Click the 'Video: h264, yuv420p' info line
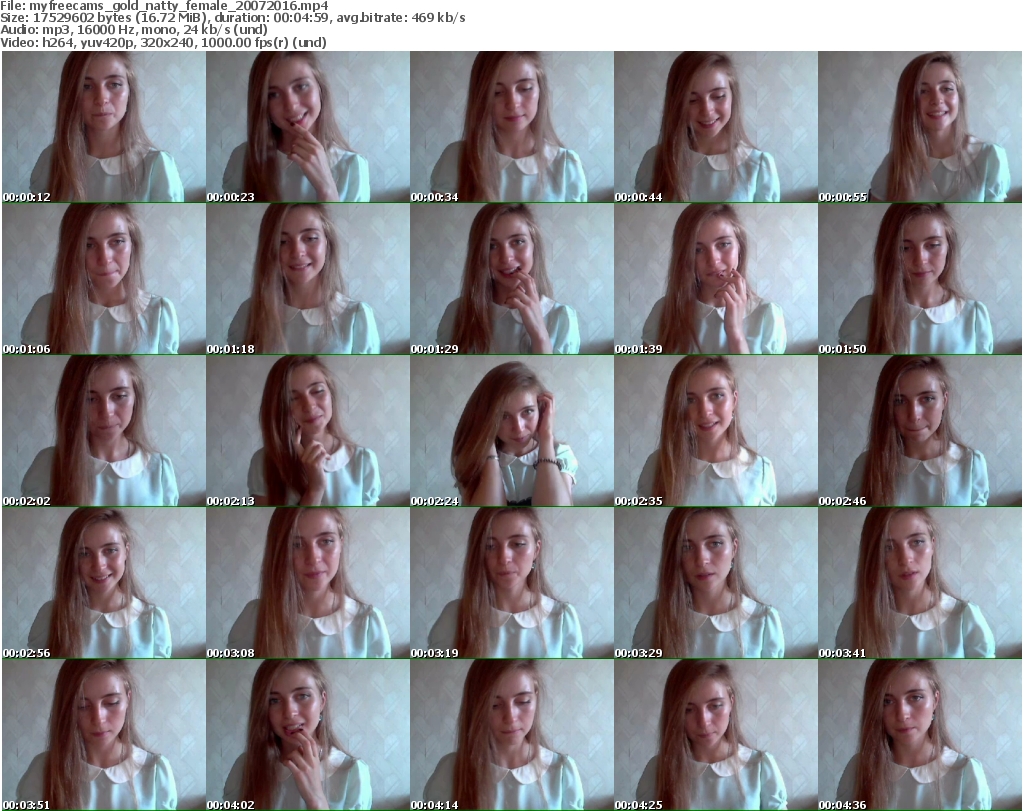The width and height of the screenshot is (1024, 811). [x=163, y=42]
